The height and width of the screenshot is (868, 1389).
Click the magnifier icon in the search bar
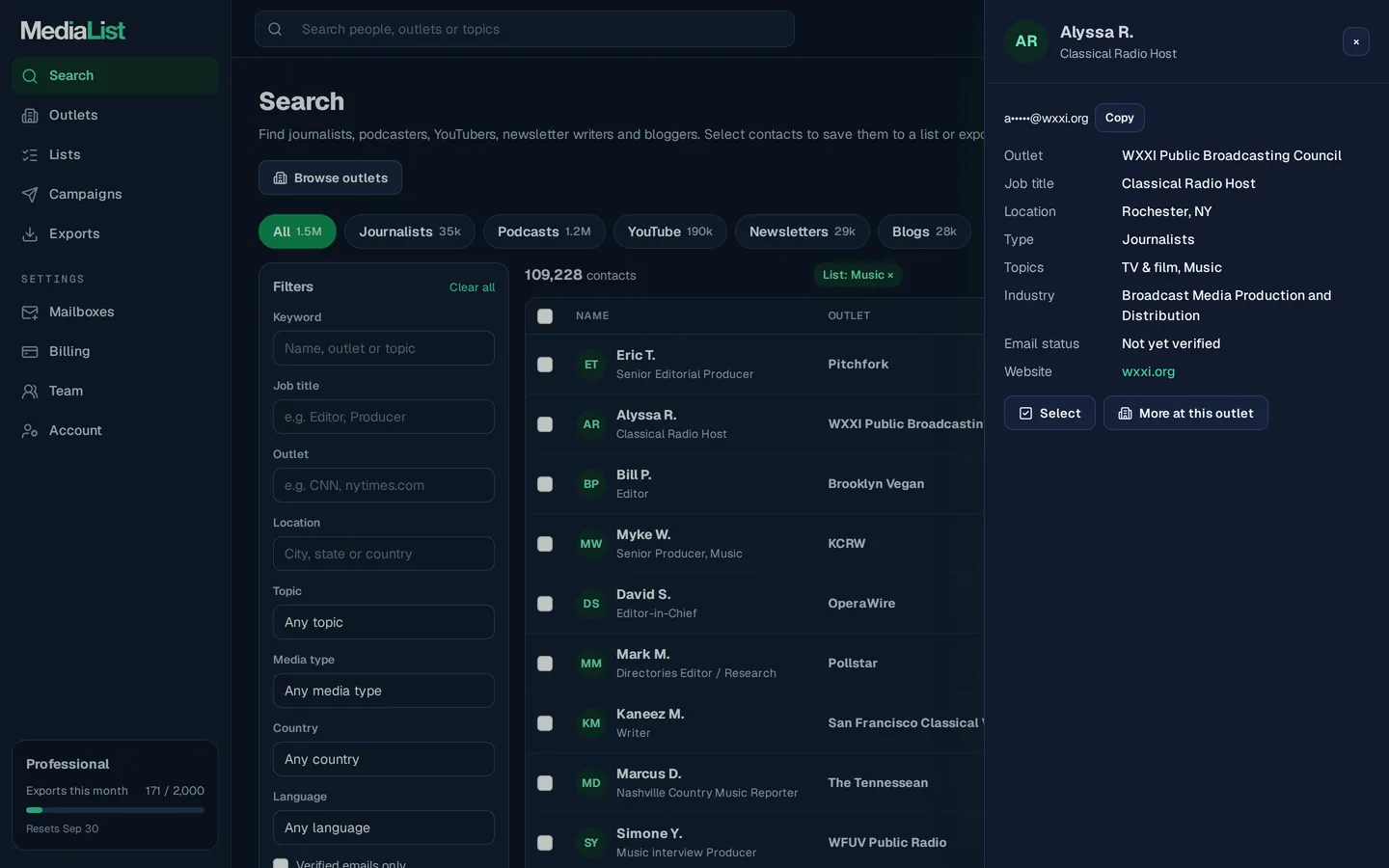tap(275, 29)
